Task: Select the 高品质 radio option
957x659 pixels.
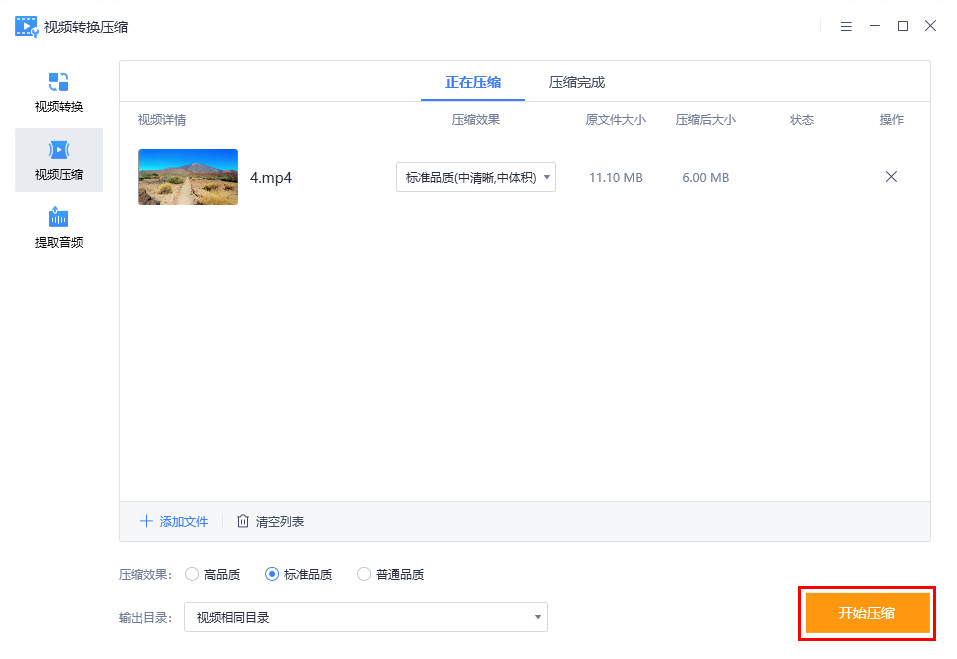Action: click(x=212, y=574)
